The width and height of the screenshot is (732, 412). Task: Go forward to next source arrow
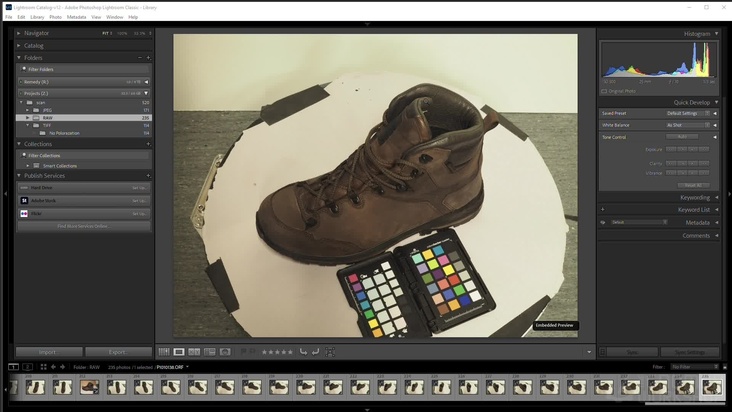click(63, 367)
